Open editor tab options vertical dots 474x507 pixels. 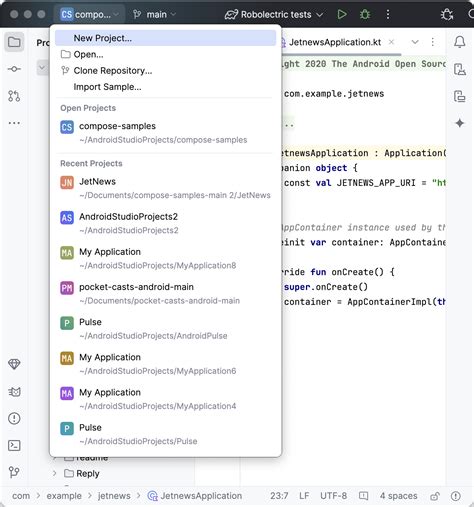pyautogui.click(x=432, y=42)
